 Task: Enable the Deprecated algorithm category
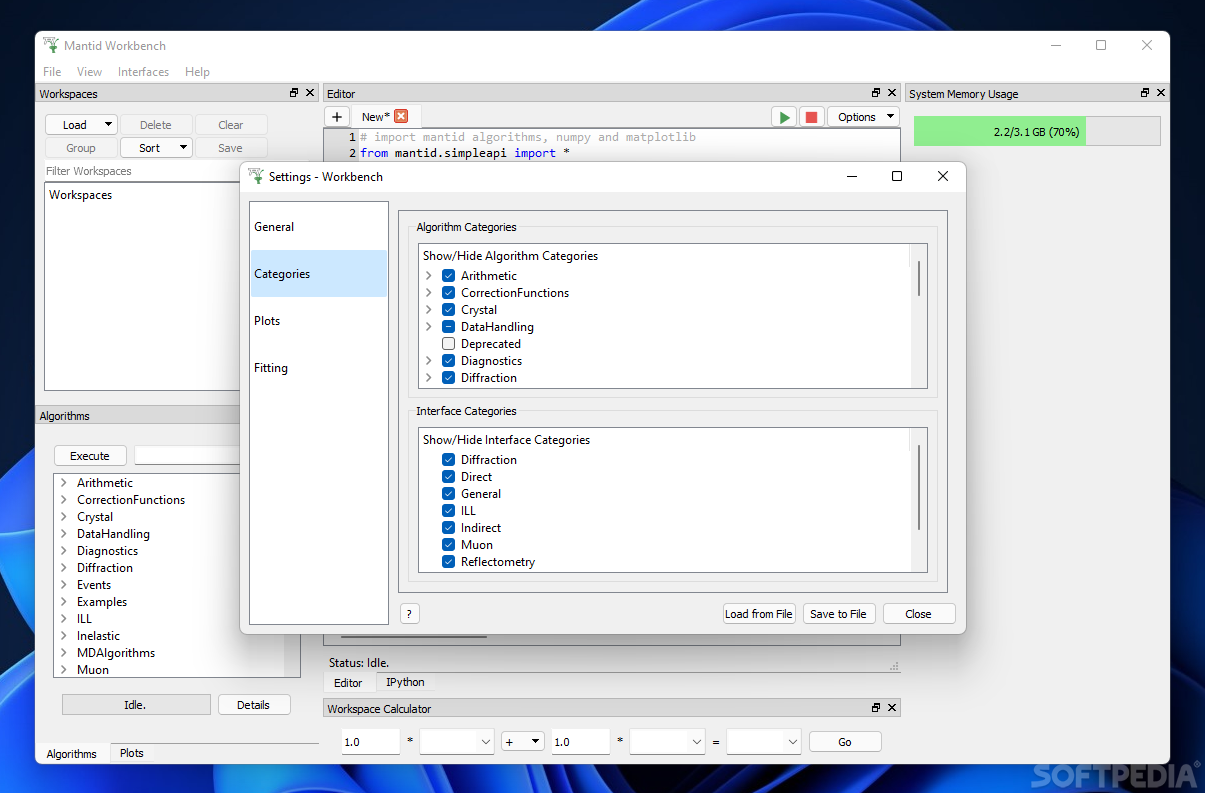[x=448, y=344]
